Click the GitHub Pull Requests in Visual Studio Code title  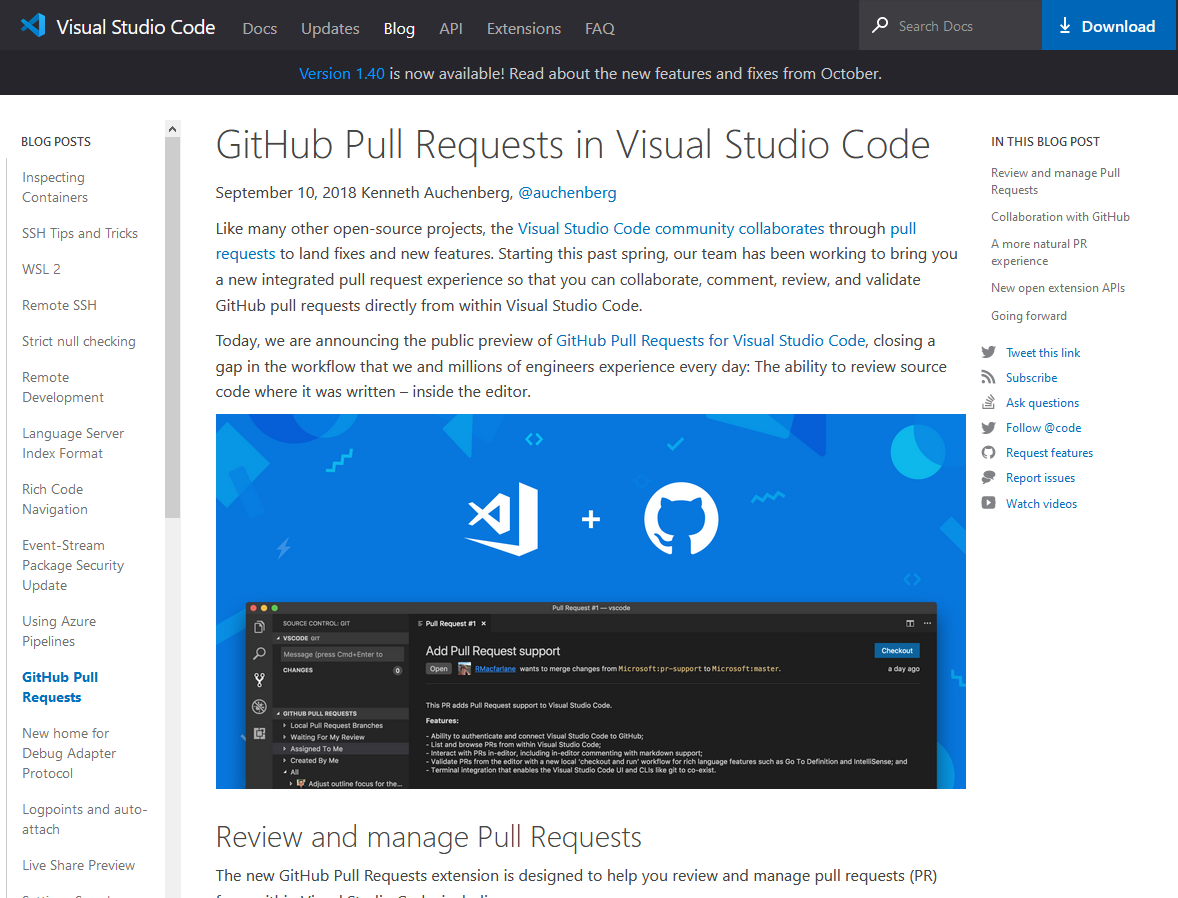click(x=572, y=144)
